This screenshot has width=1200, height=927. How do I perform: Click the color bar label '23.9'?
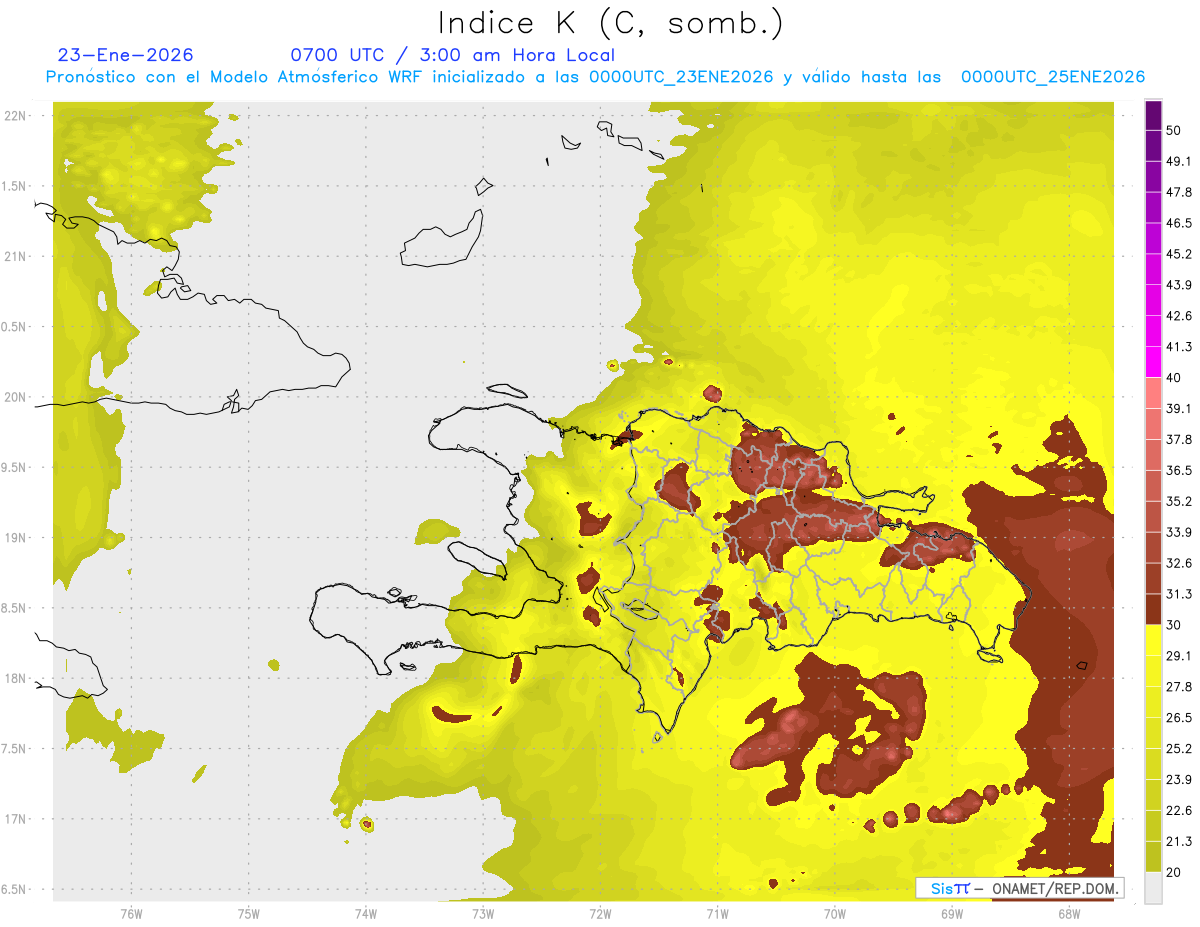[1179, 780]
